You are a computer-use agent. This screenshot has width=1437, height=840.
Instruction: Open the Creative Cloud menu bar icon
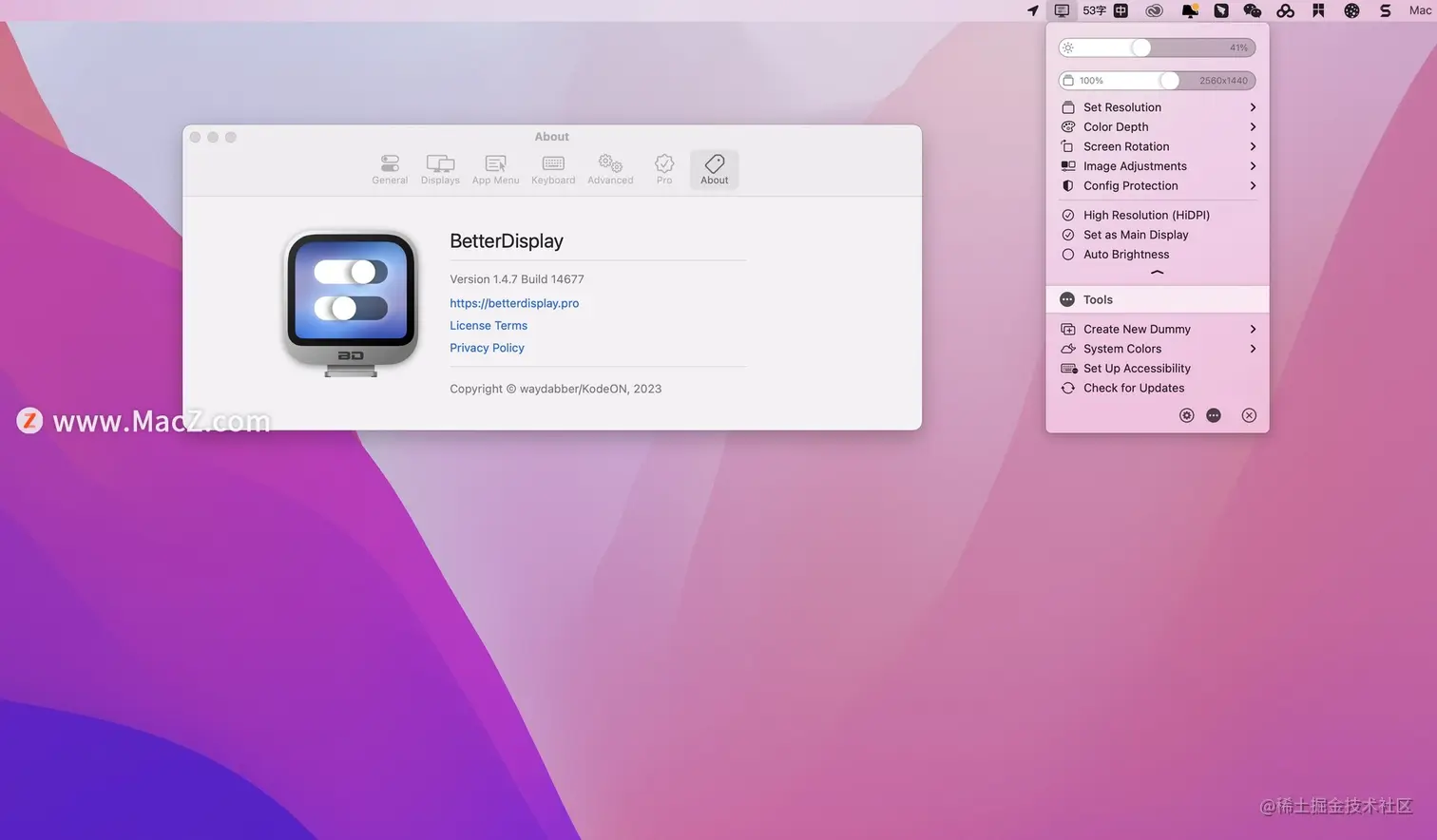click(x=1154, y=10)
